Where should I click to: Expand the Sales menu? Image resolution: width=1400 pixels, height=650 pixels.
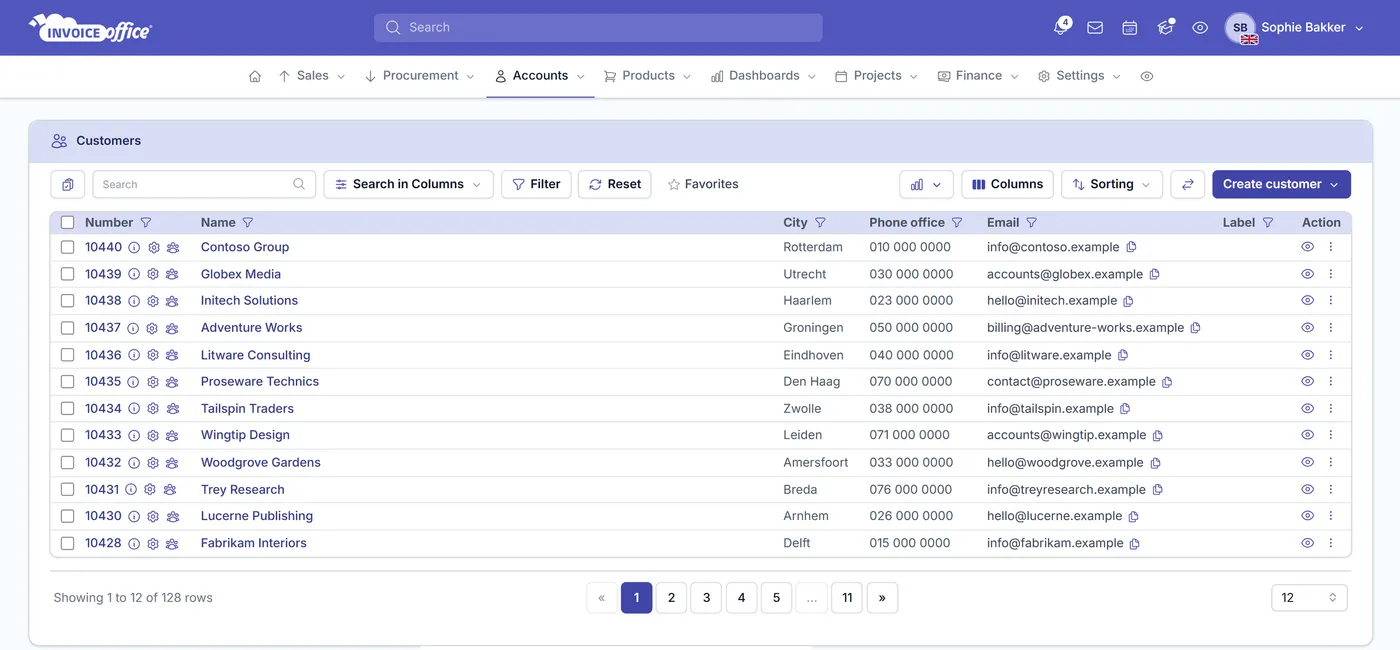(x=312, y=76)
